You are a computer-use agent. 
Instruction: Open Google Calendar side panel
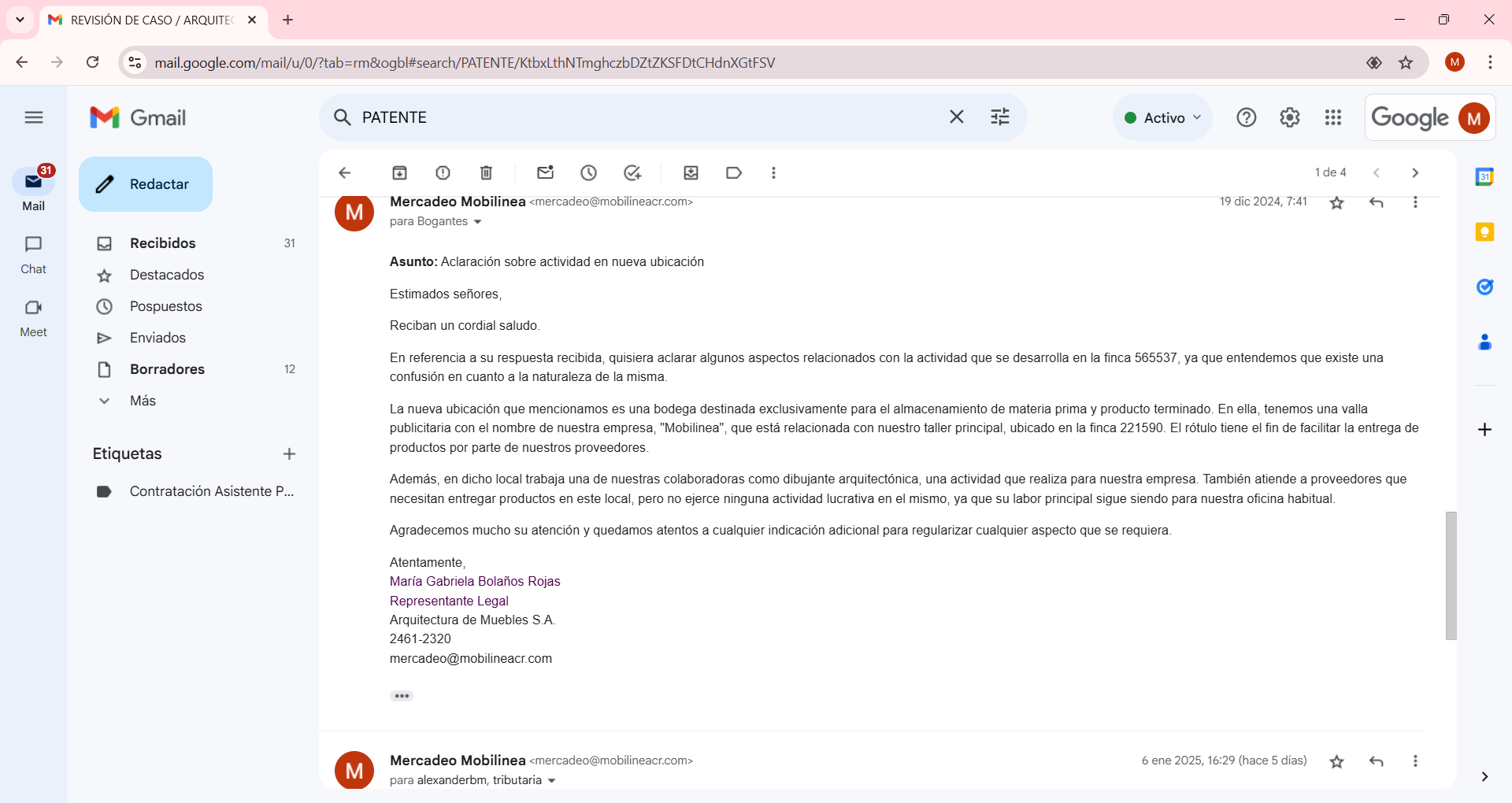click(1484, 177)
